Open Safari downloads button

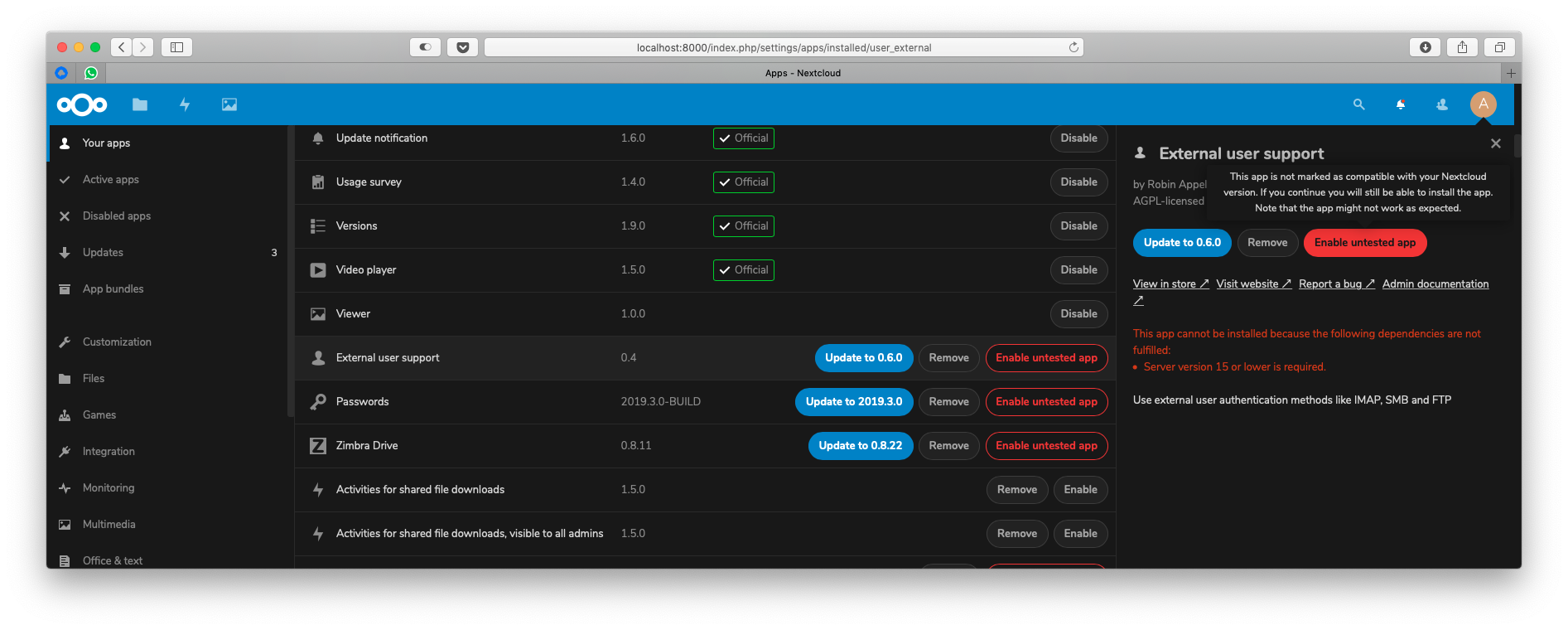click(x=1425, y=47)
